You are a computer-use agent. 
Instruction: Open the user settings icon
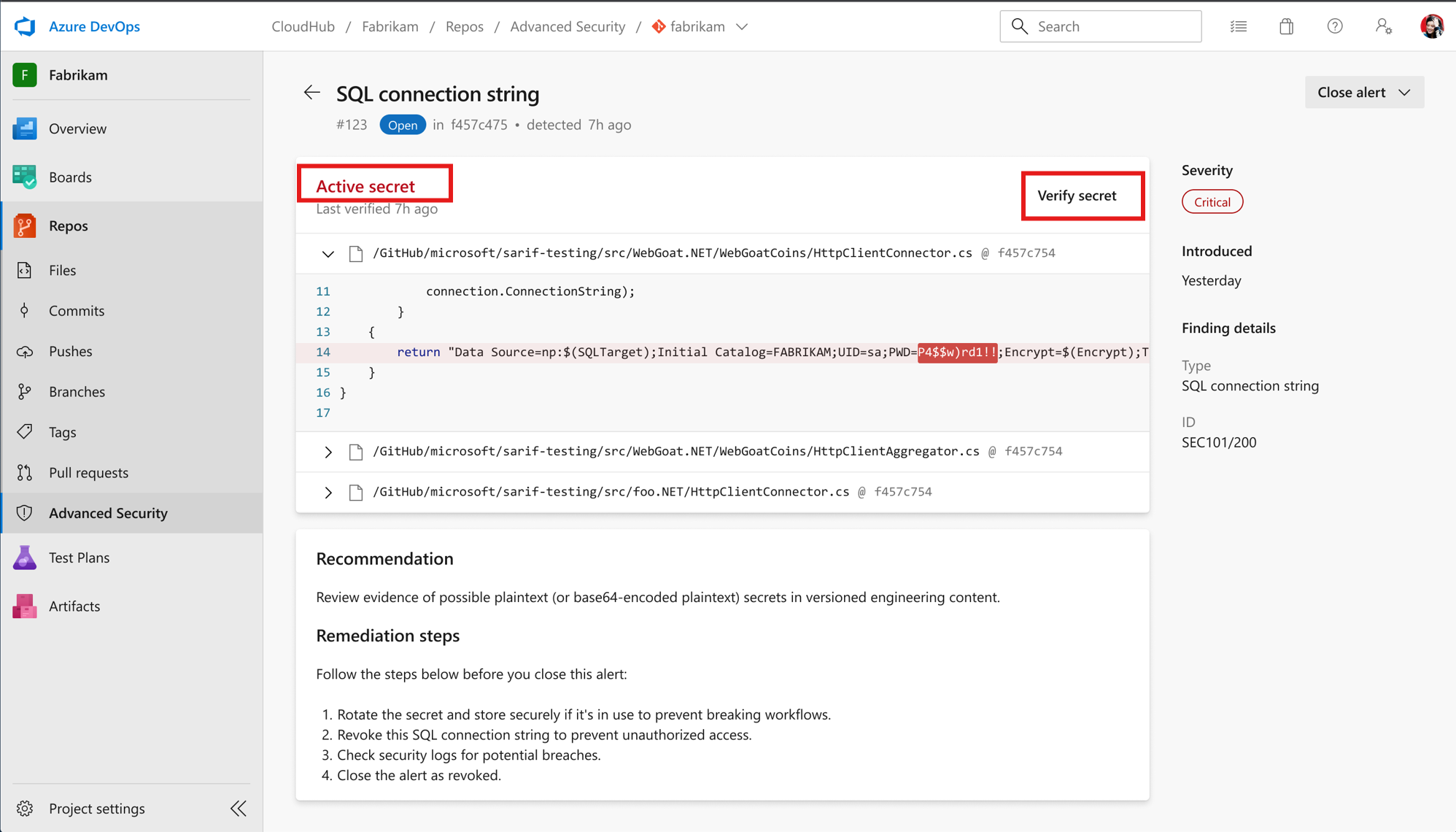1384,26
